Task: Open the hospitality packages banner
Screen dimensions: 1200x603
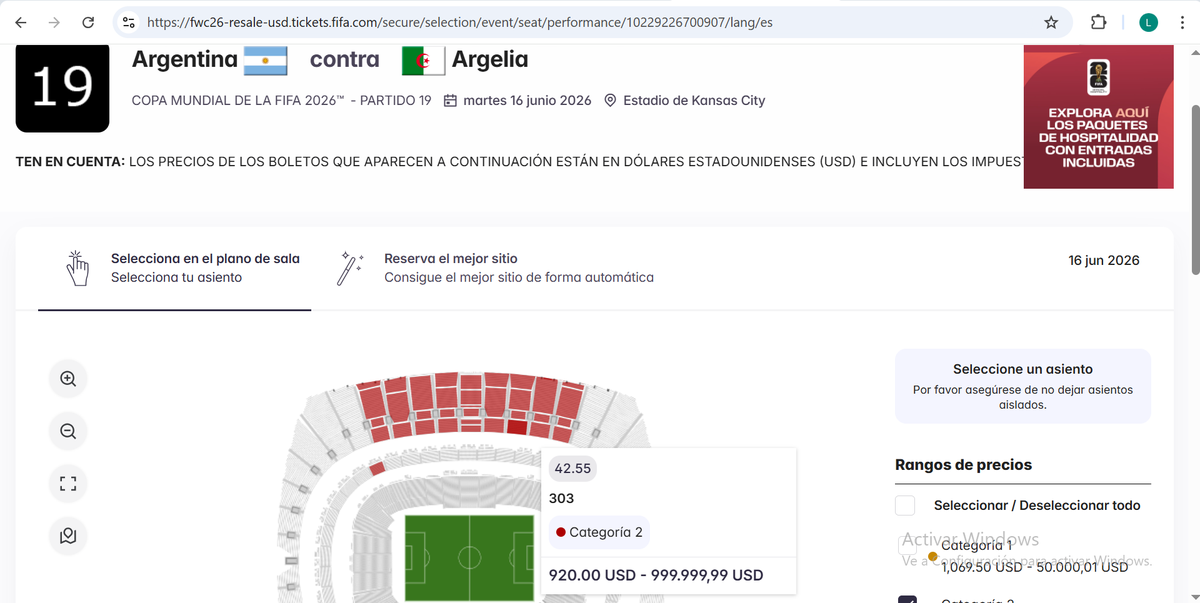Action: (x=1098, y=117)
